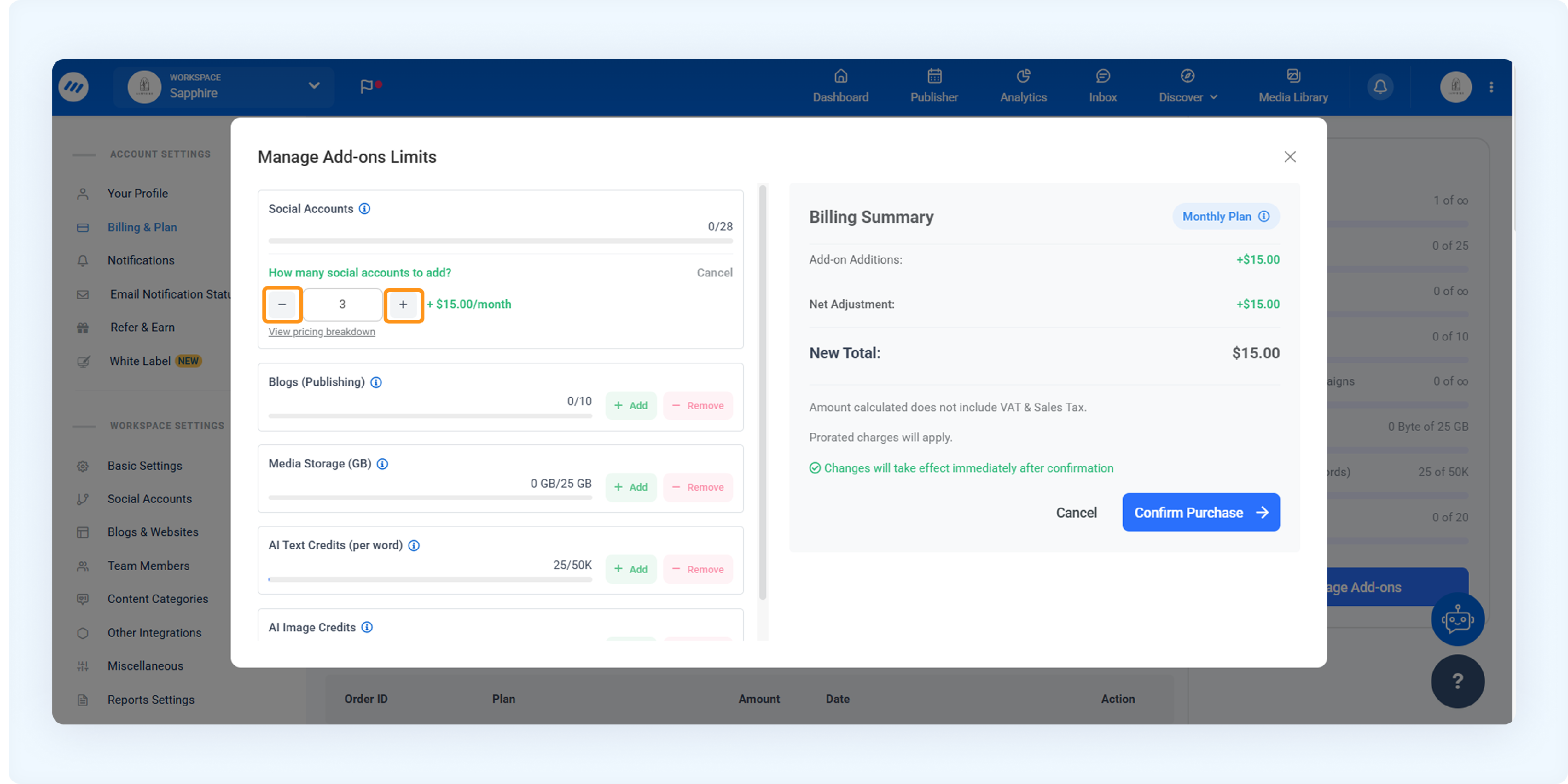
Task: Open Social Accounts workspace settings
Action: click(149, 499)
